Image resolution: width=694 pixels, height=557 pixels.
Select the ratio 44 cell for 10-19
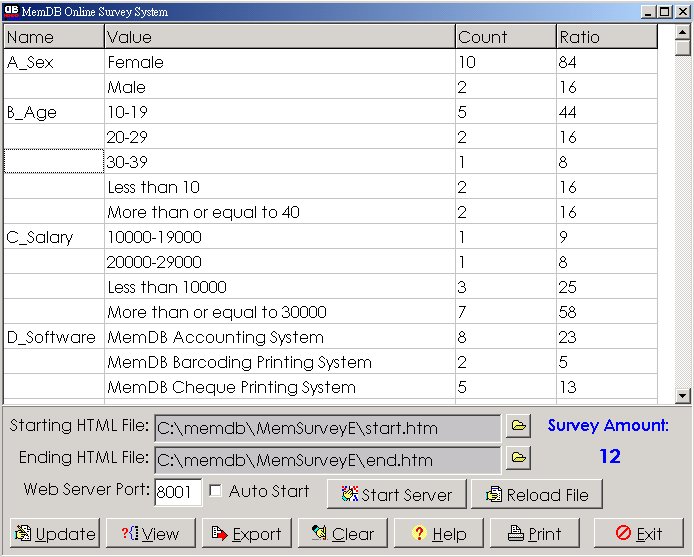click(x=607, y=112)
